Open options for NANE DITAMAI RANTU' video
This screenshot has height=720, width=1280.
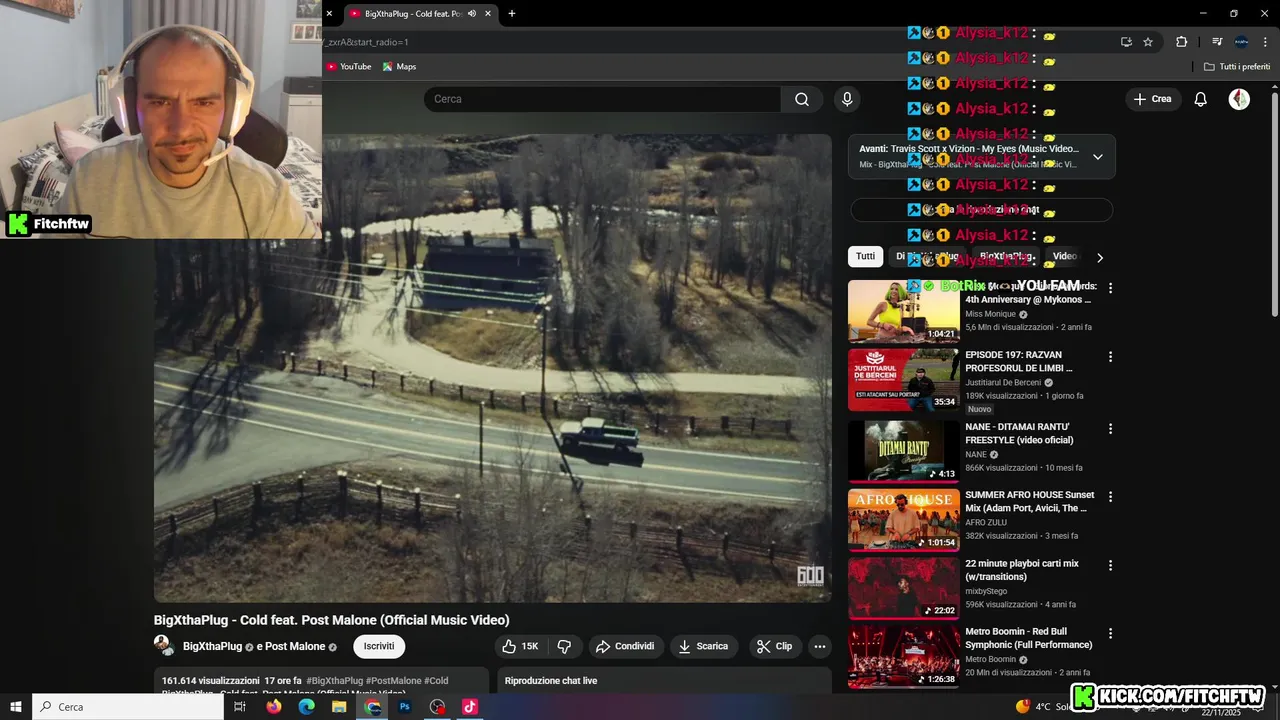pyautogui.click(x=1110, y=429)
